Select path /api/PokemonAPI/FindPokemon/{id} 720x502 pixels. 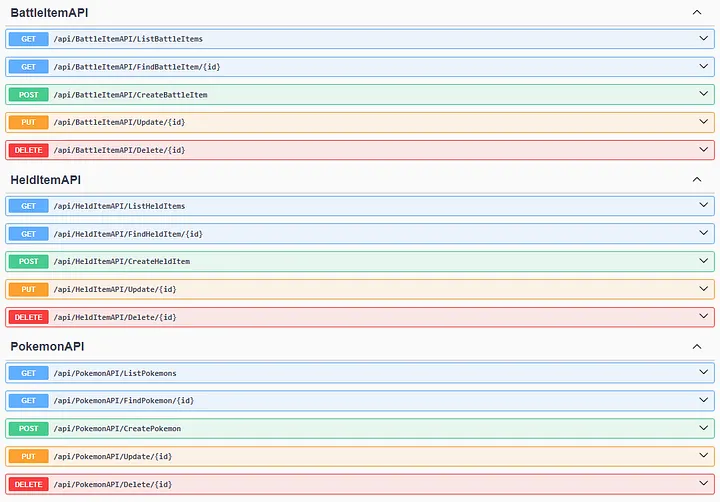coord(124,400)
